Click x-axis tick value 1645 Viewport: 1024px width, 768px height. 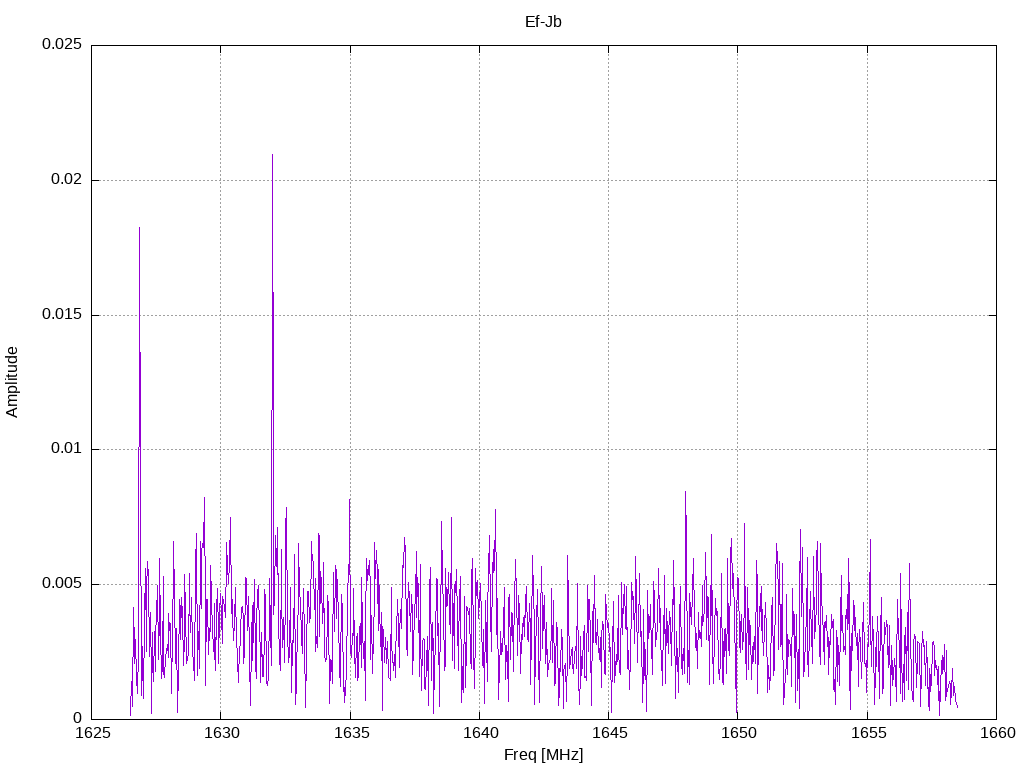pyautogui.click(x=610, y=733)
